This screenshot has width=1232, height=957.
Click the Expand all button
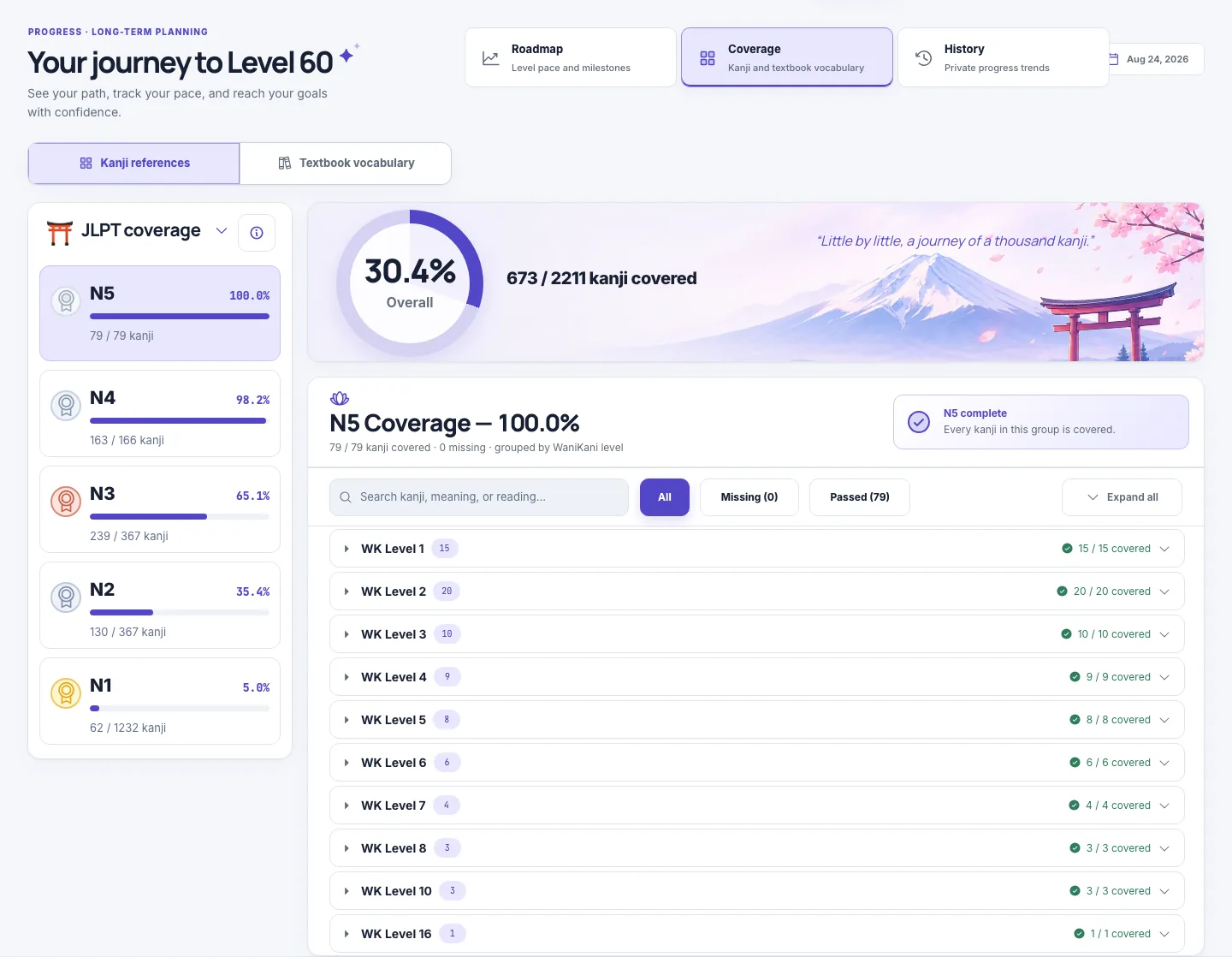[x=1122, y=497]
